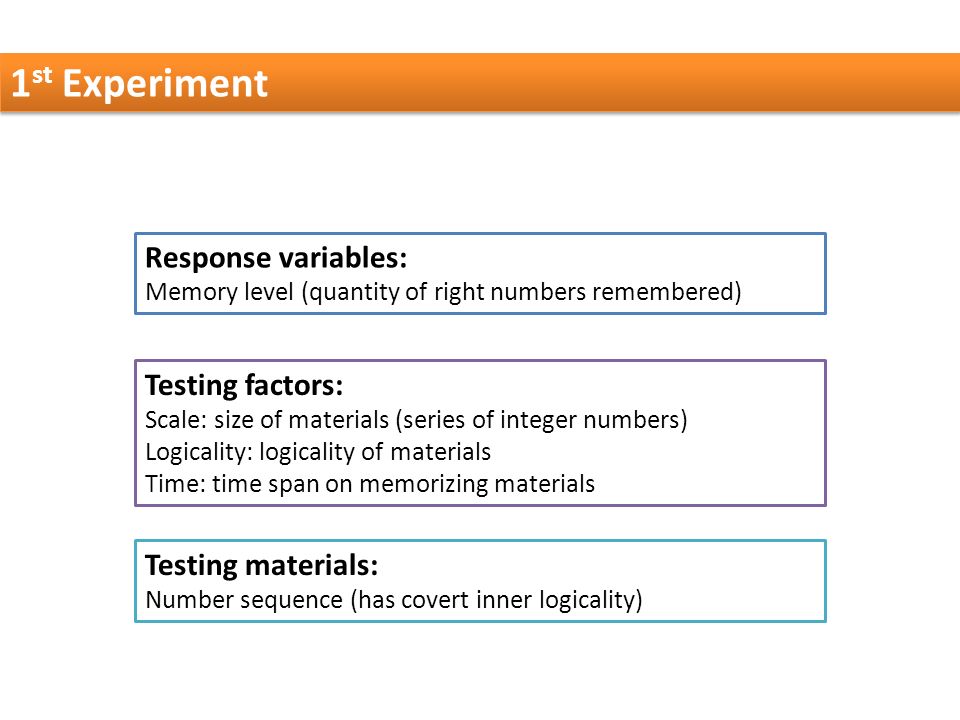Select the 'Scale: size of materials' line
The height and width of the screenshot is (720, 960).
point(416,420)
